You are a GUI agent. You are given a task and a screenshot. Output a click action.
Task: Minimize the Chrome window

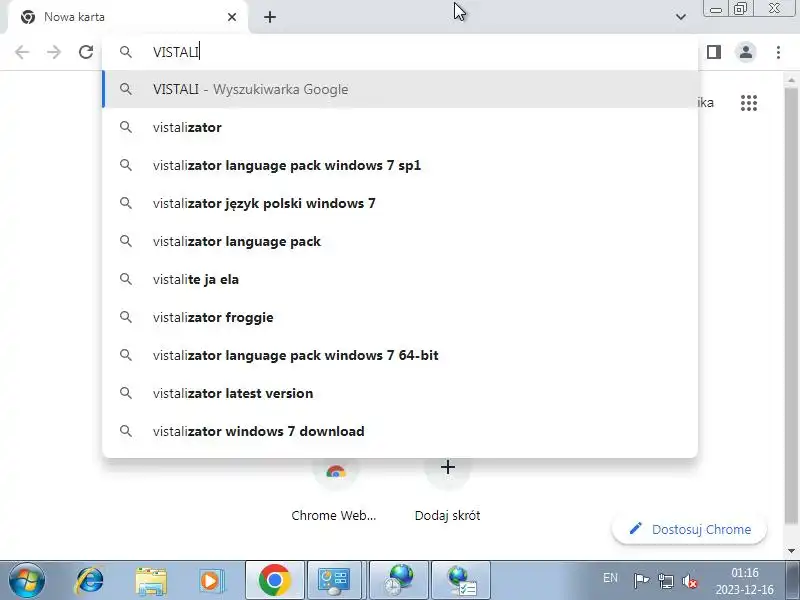tap(716, 9)
